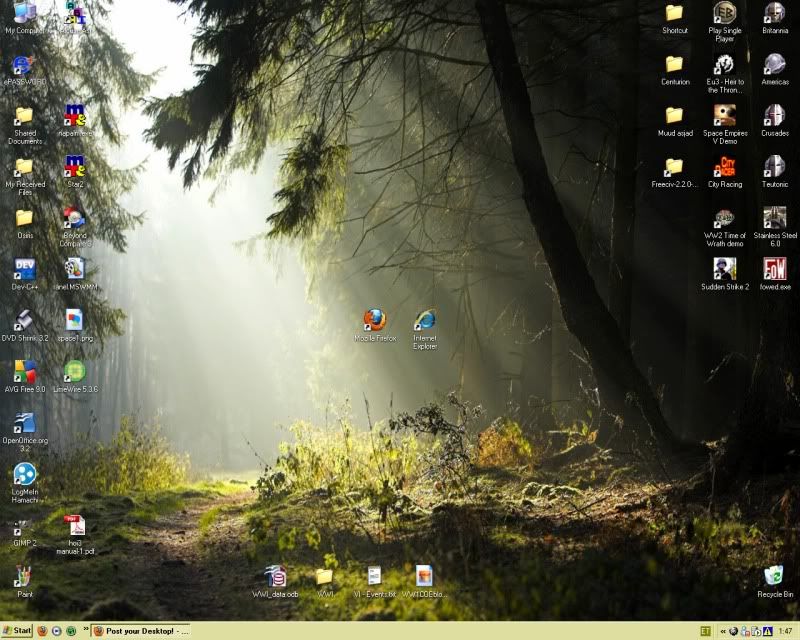Open the hoi3 manual-1.pdf file
This screenshot has width=800, height=640.
75,535
